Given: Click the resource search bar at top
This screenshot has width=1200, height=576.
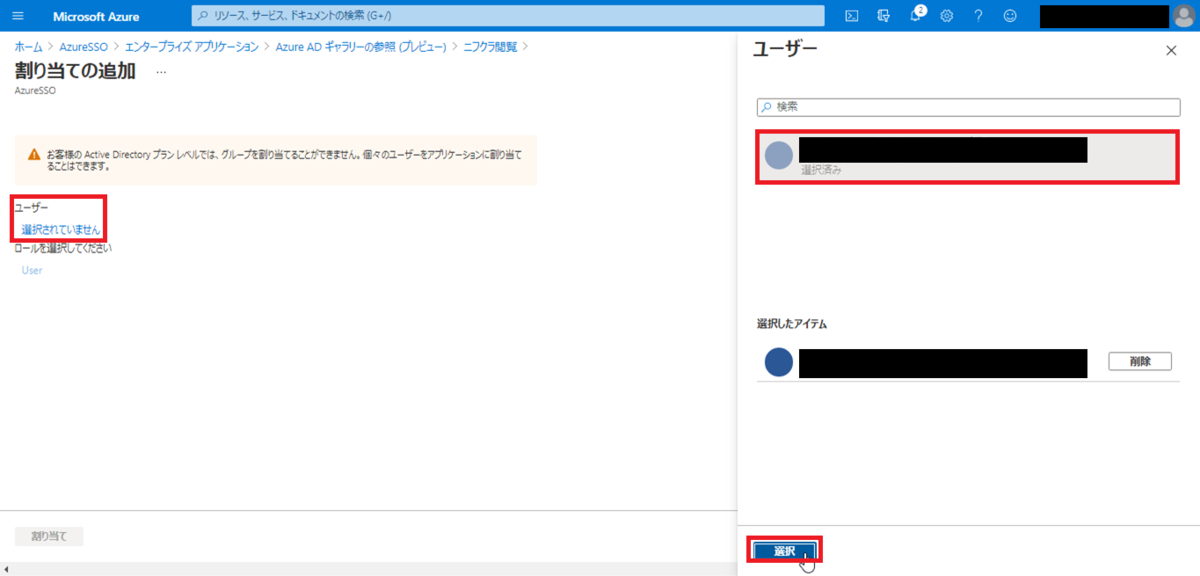Looking at the screenshot, I should click(x=507, y=16).
